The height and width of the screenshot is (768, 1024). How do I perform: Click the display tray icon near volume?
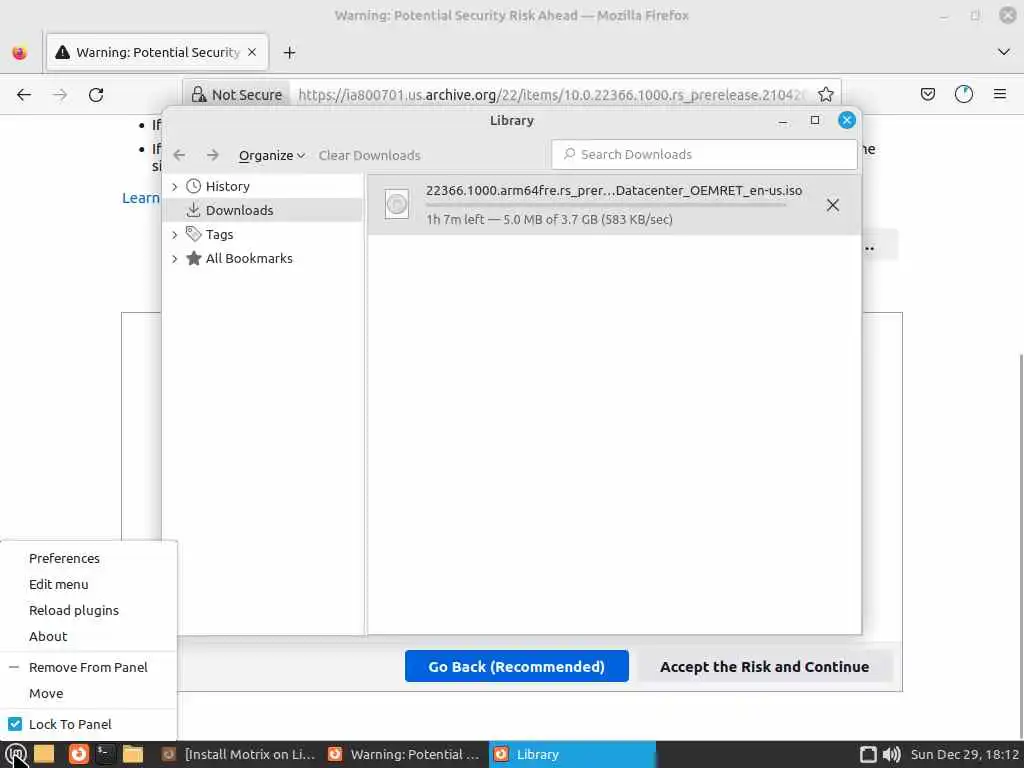coord(868,754)
